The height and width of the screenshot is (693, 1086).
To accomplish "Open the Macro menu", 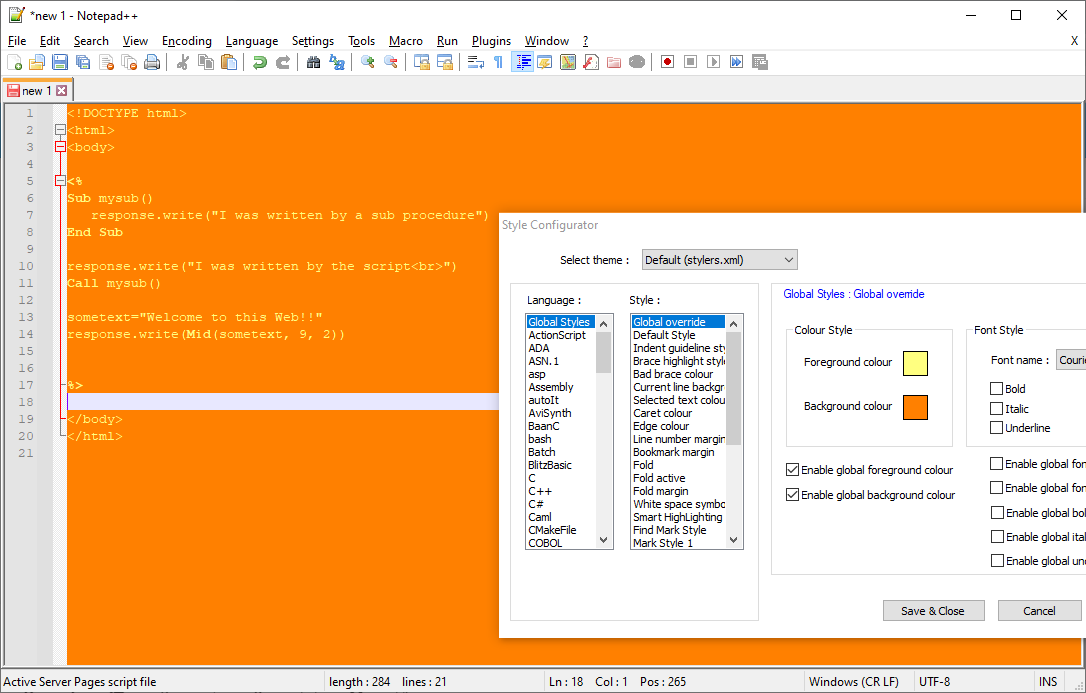I will pos(406,41).
